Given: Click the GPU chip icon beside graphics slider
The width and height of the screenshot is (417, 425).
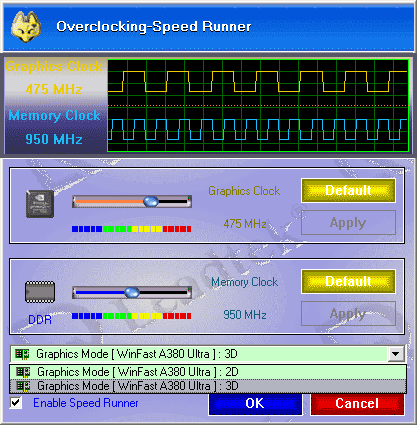Looking at the screenshot, I should coord(40,204).
